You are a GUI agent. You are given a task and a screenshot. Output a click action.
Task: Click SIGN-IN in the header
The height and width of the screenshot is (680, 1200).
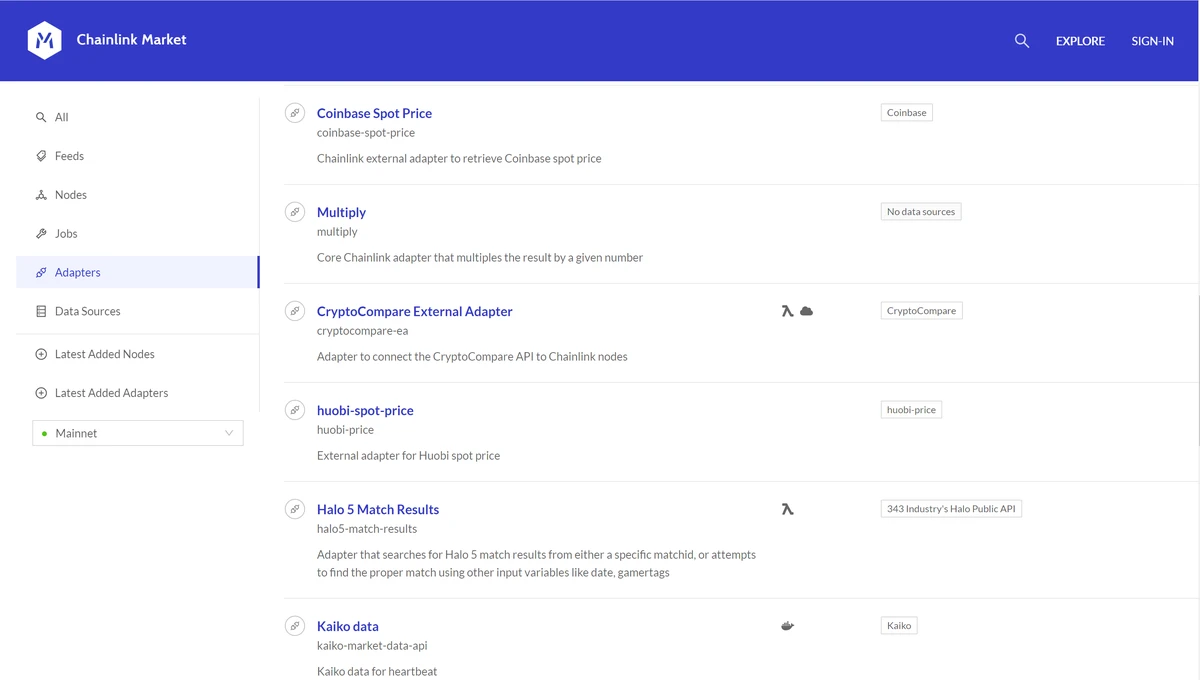1152,41
